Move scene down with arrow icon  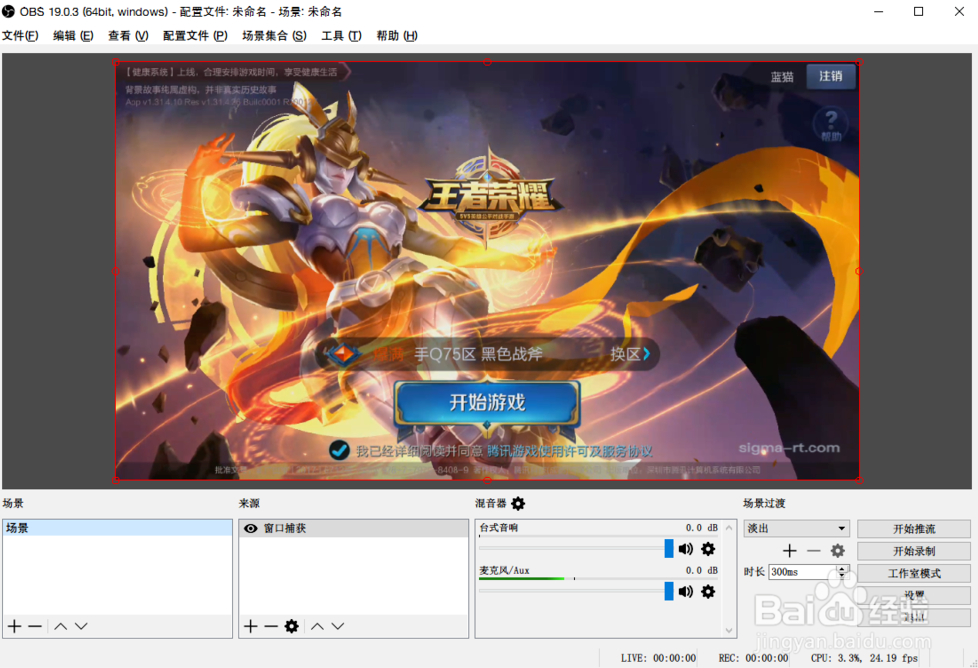pyautogui.click(x=81, y=626)
